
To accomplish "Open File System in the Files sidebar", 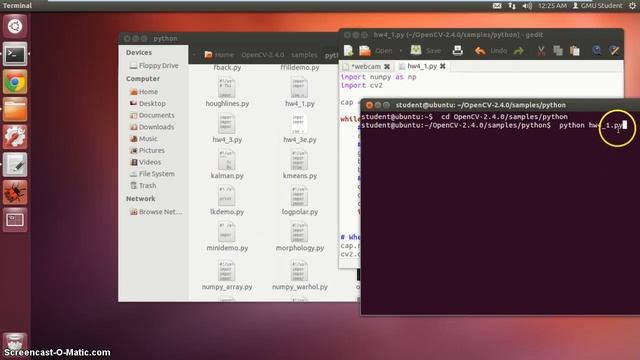I will pyautogui.click(x=152, y=174).
